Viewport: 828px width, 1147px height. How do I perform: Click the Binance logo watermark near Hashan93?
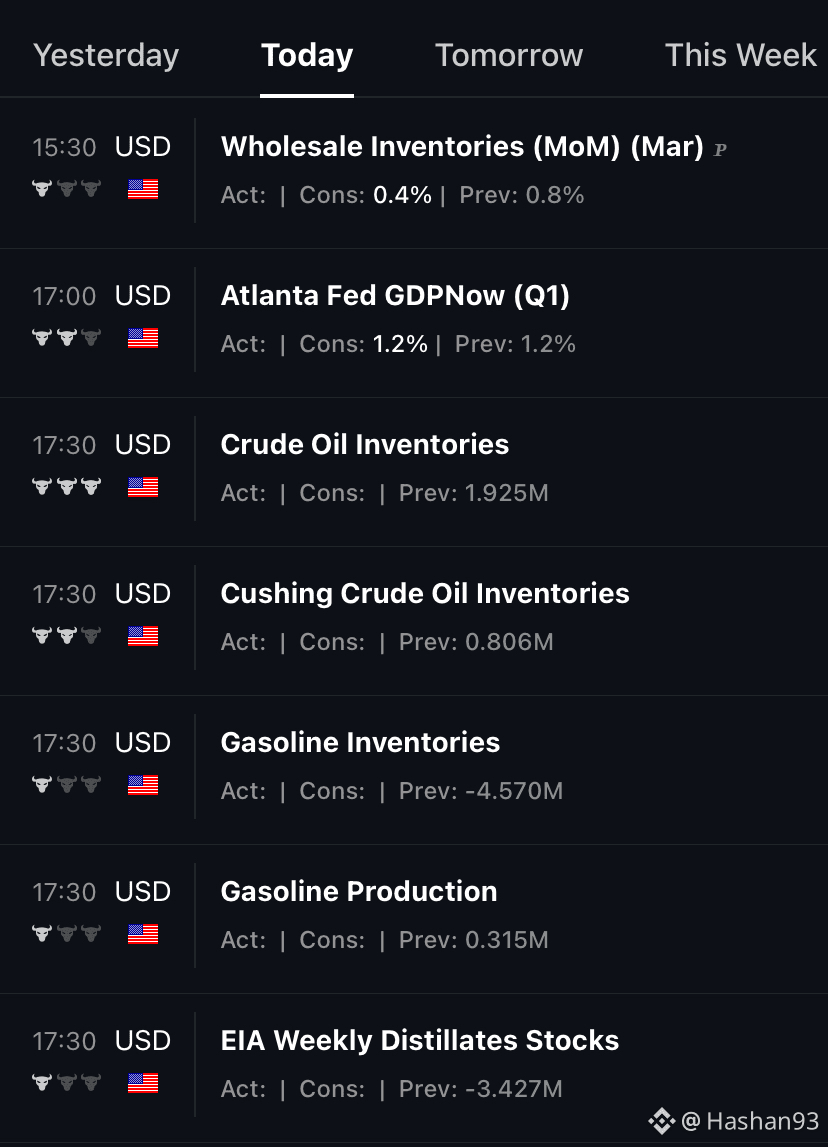pos(662,1121)
